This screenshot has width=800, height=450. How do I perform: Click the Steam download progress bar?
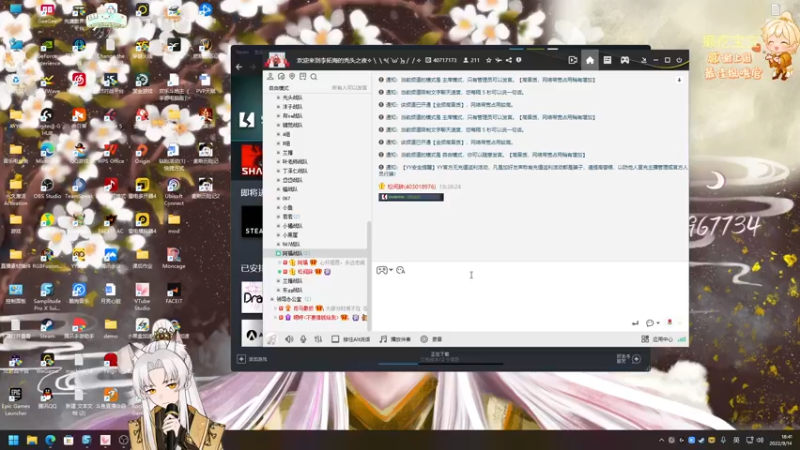click(x=441, y=364)
